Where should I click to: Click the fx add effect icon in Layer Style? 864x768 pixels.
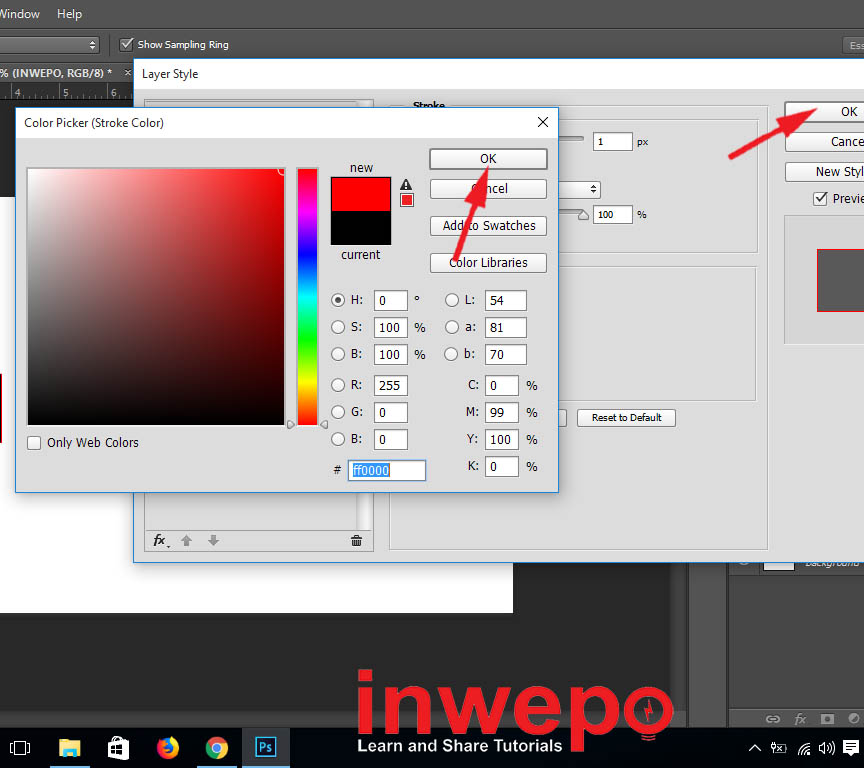click(160, 540)
